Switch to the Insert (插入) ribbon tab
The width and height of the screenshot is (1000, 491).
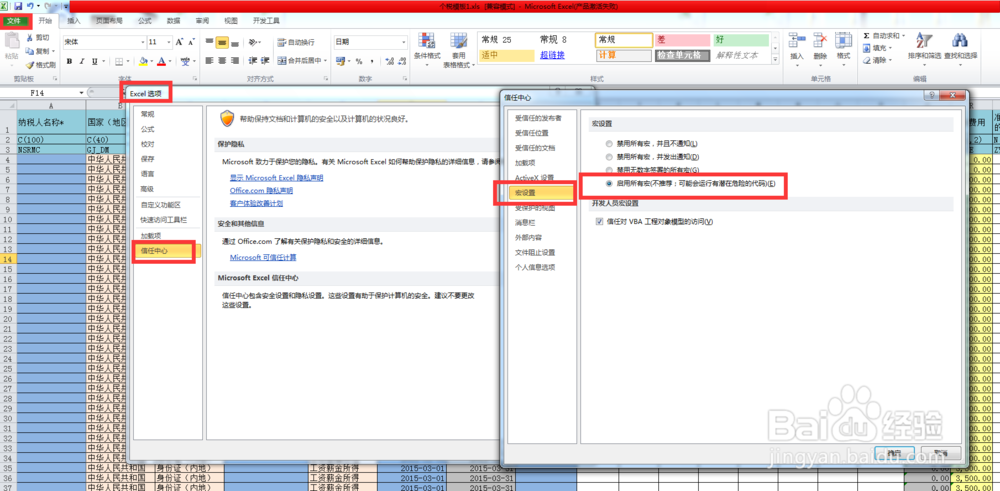coord(74,20)
